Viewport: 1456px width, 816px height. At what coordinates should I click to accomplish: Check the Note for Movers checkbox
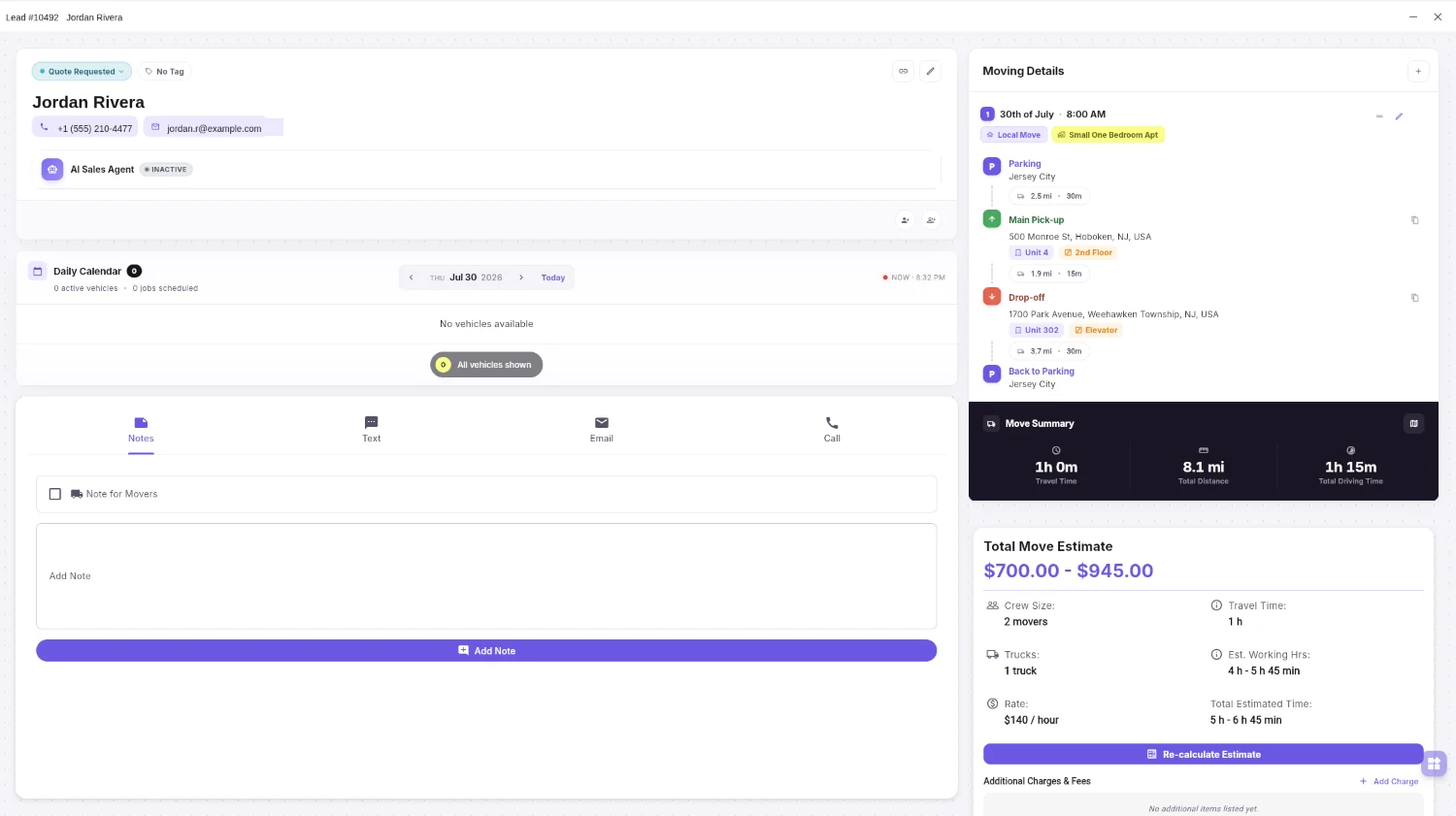pos(55,494)
